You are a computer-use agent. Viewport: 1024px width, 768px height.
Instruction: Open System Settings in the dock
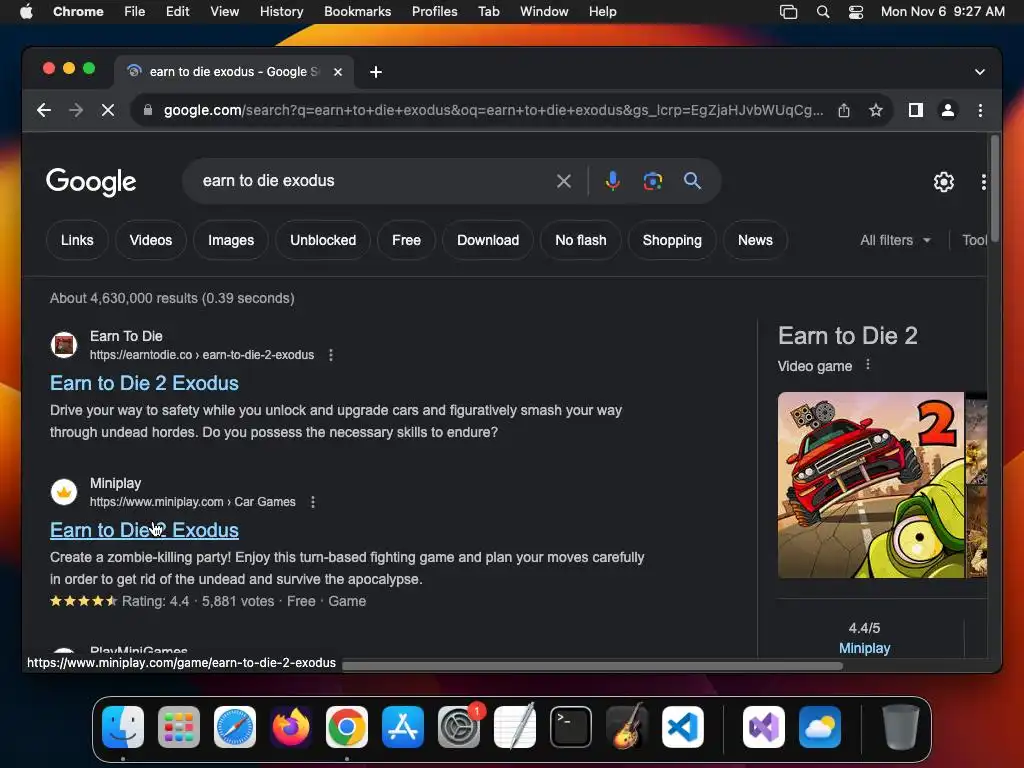pos(458,727)
